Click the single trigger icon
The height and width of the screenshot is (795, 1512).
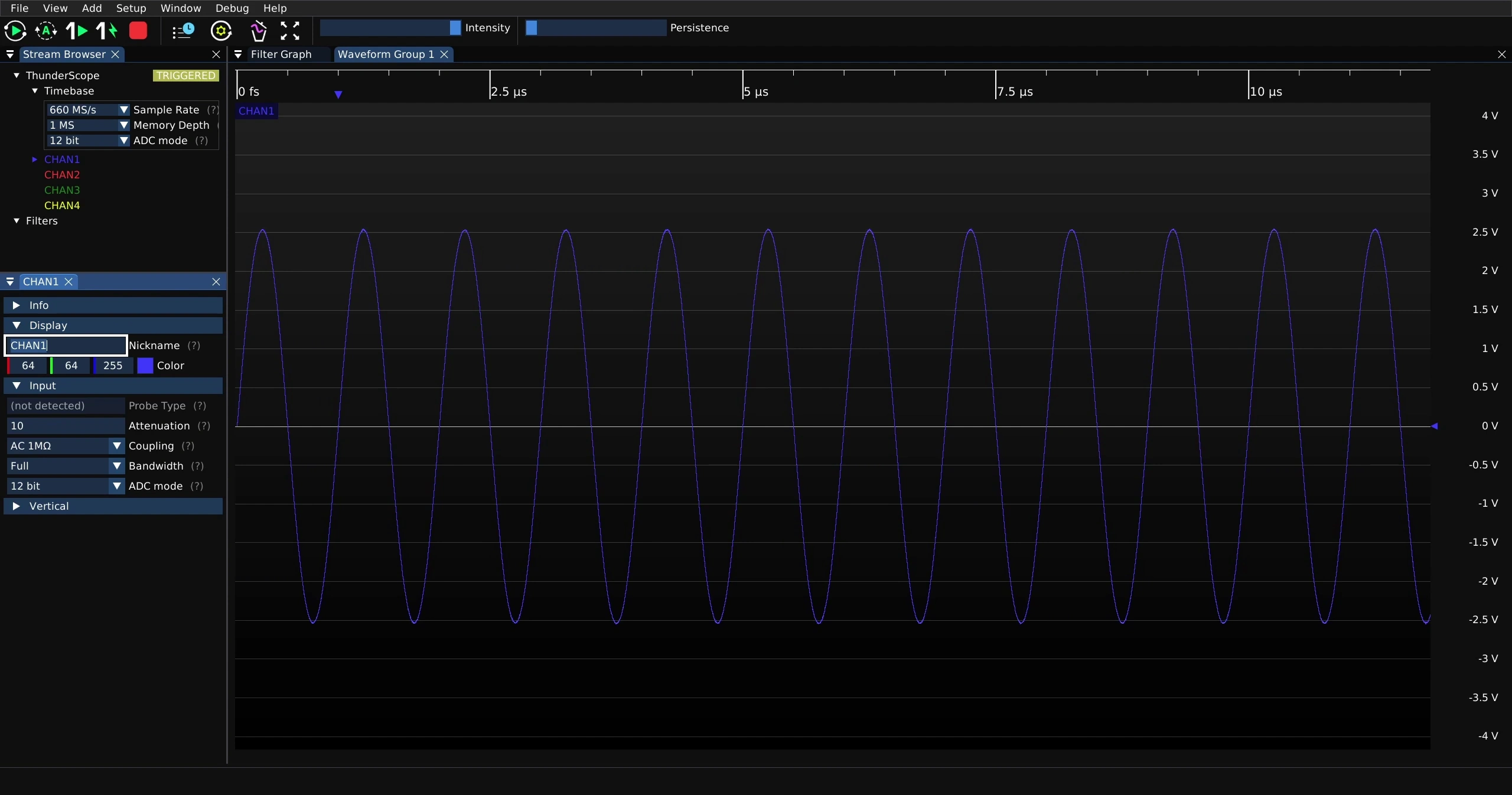coord(77,31)
